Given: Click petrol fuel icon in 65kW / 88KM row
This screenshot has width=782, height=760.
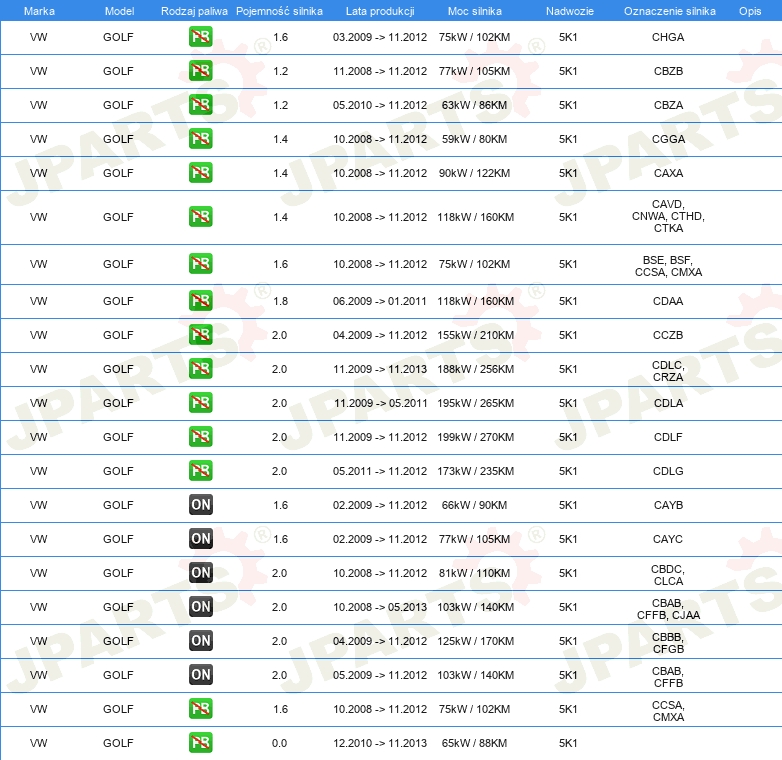Looking at the screenshot, I should [200, 743].
